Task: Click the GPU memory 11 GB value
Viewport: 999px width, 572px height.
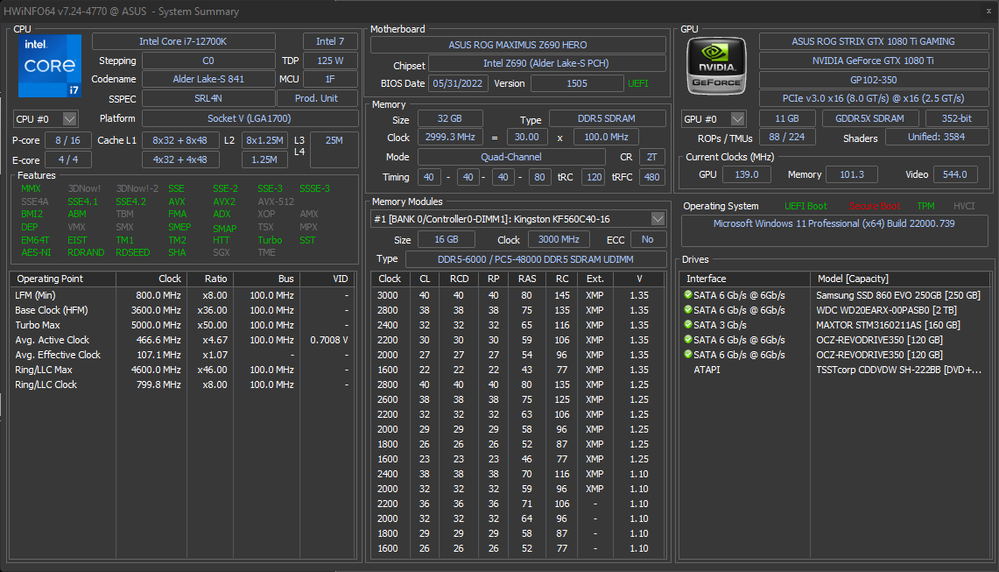Action: click(x=787, y=118)
